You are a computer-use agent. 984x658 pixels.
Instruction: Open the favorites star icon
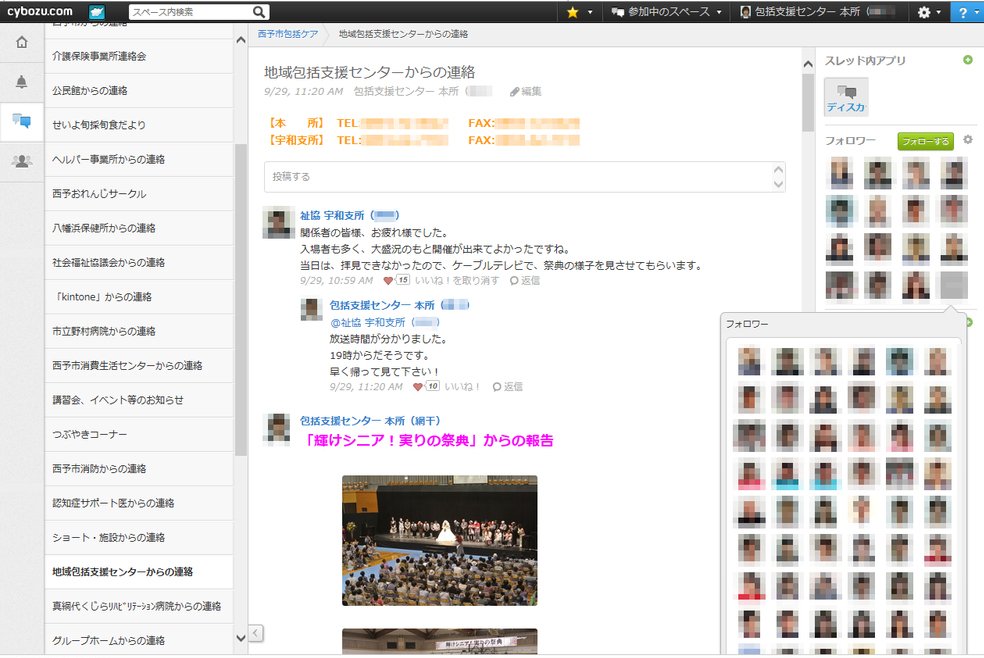click(572, 12)
